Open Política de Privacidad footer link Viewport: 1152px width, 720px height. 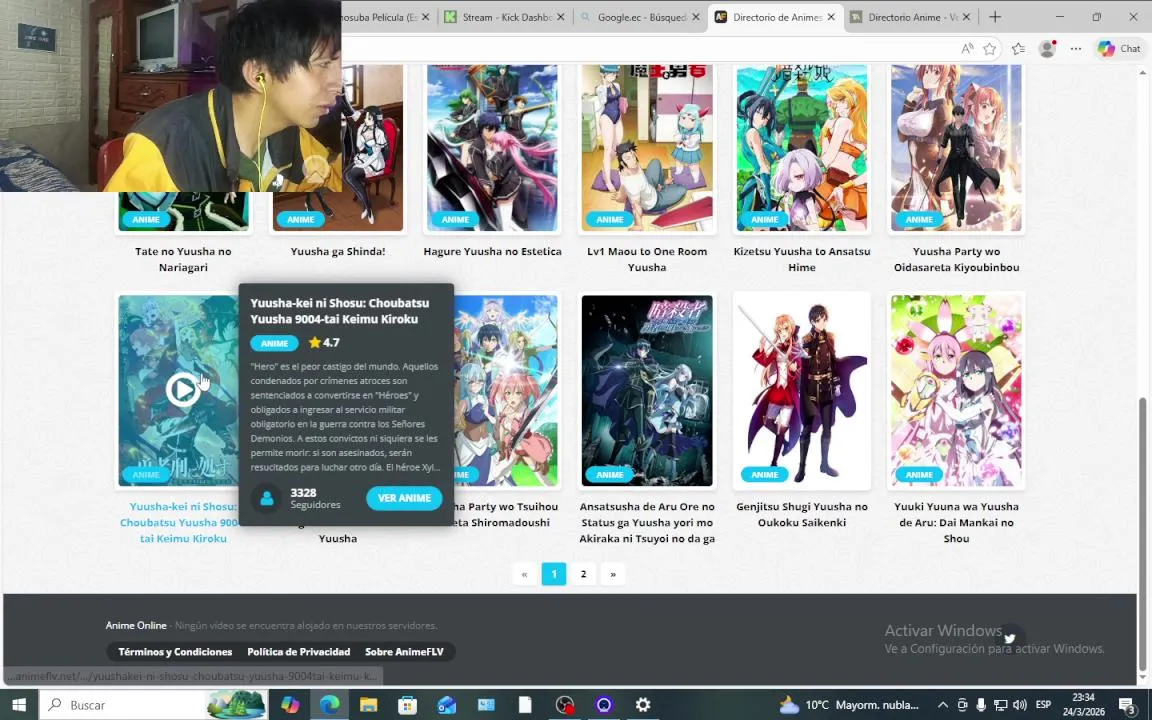coord(298,652)
